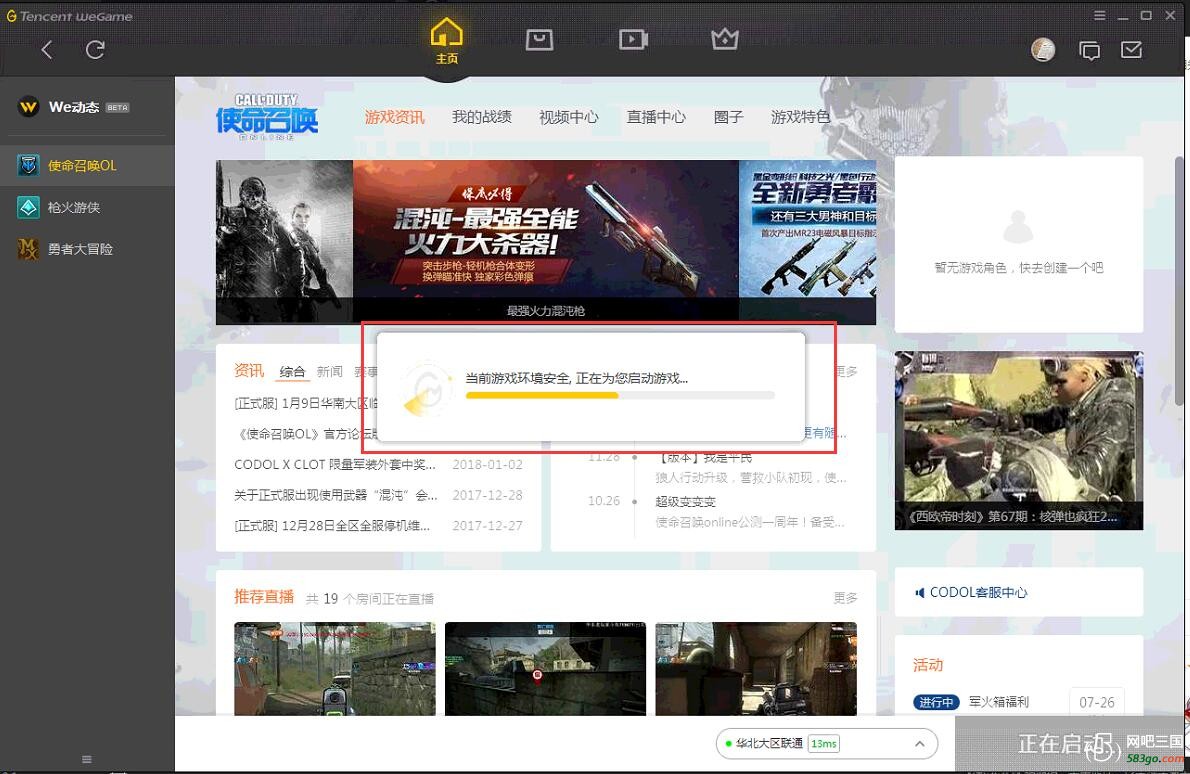This screenshot has height=774, width=1190.
Task: Open [正式服] 1月9日华南大区 news item
Action: point(305,403)
